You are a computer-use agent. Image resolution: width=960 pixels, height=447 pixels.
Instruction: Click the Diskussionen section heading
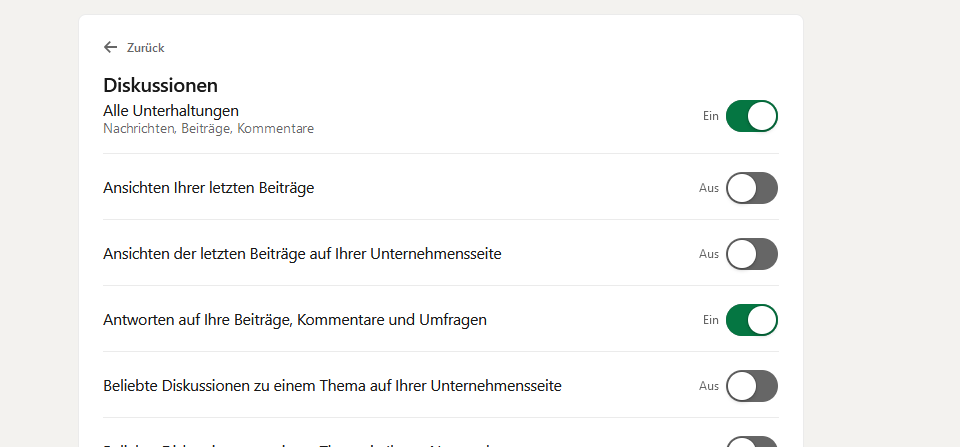tap(160, 86)
